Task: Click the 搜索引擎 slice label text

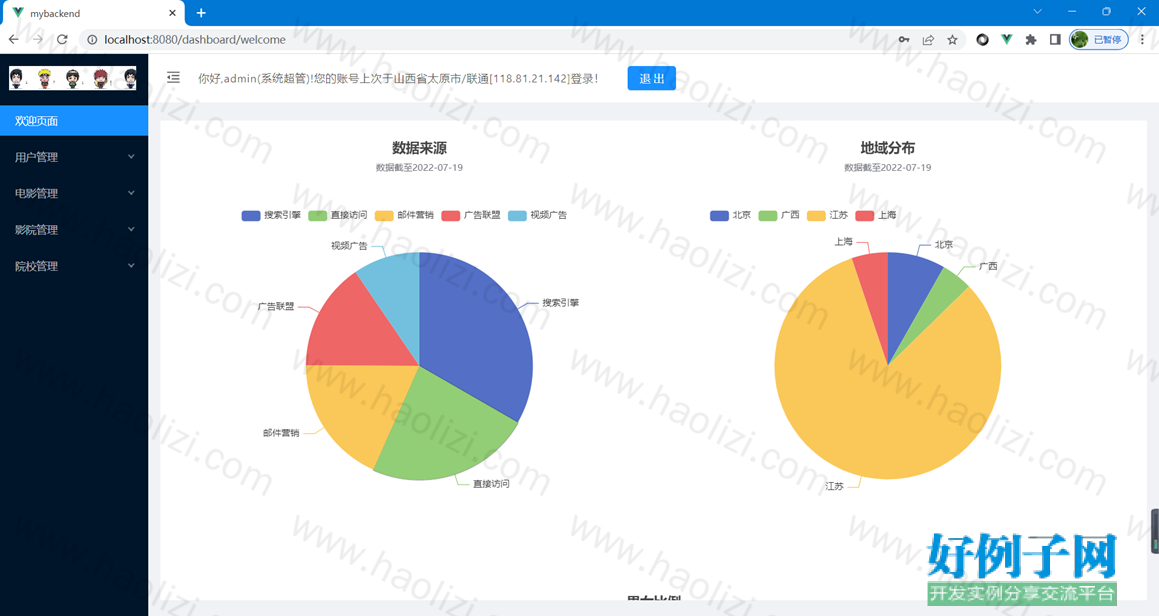Action: coord(560,302)
